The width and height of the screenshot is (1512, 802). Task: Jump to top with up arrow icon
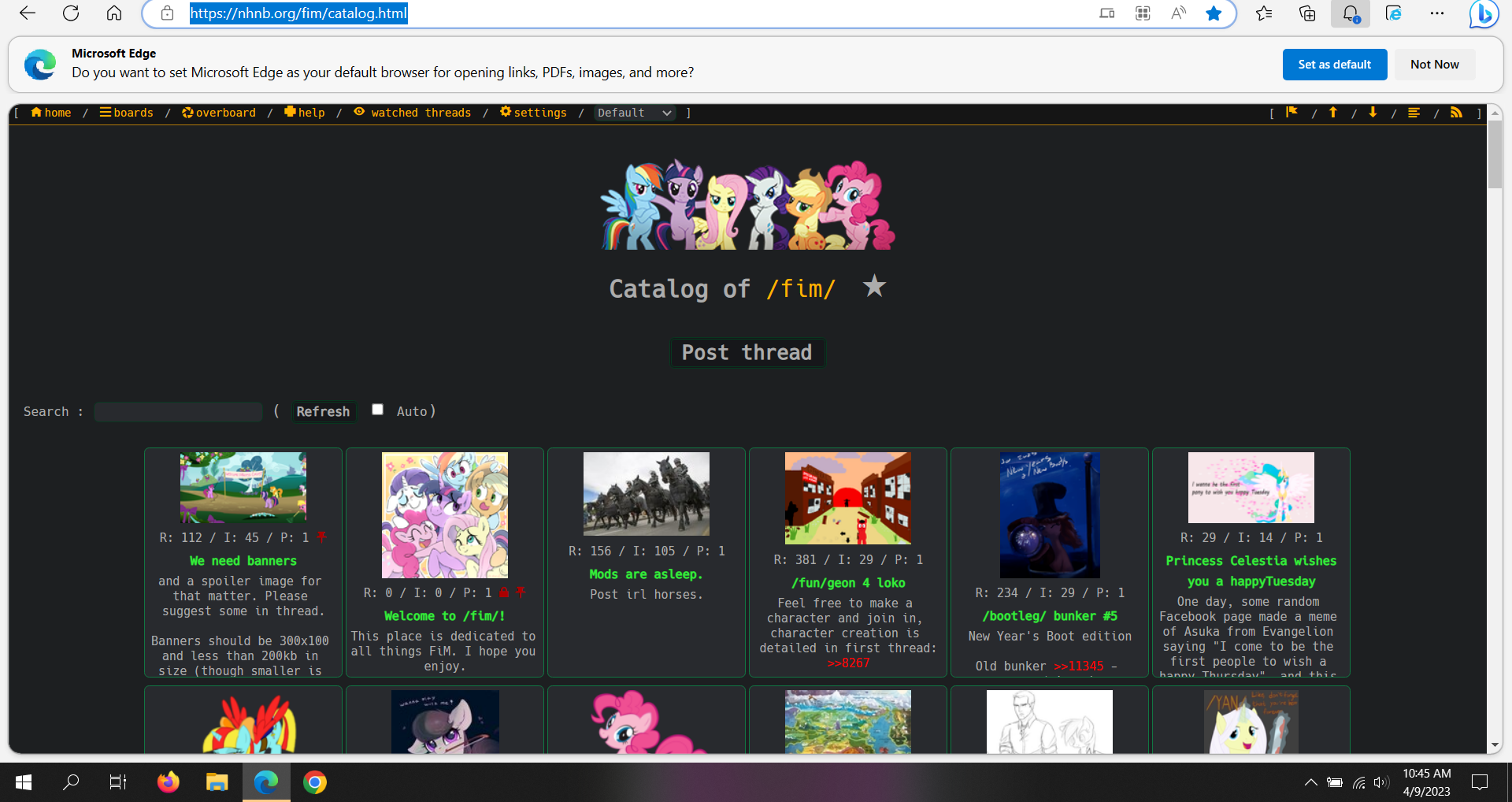tap(1333, 113)
